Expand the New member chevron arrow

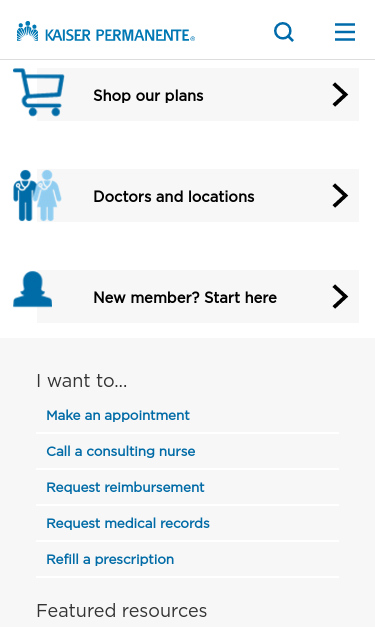point(340,297)
